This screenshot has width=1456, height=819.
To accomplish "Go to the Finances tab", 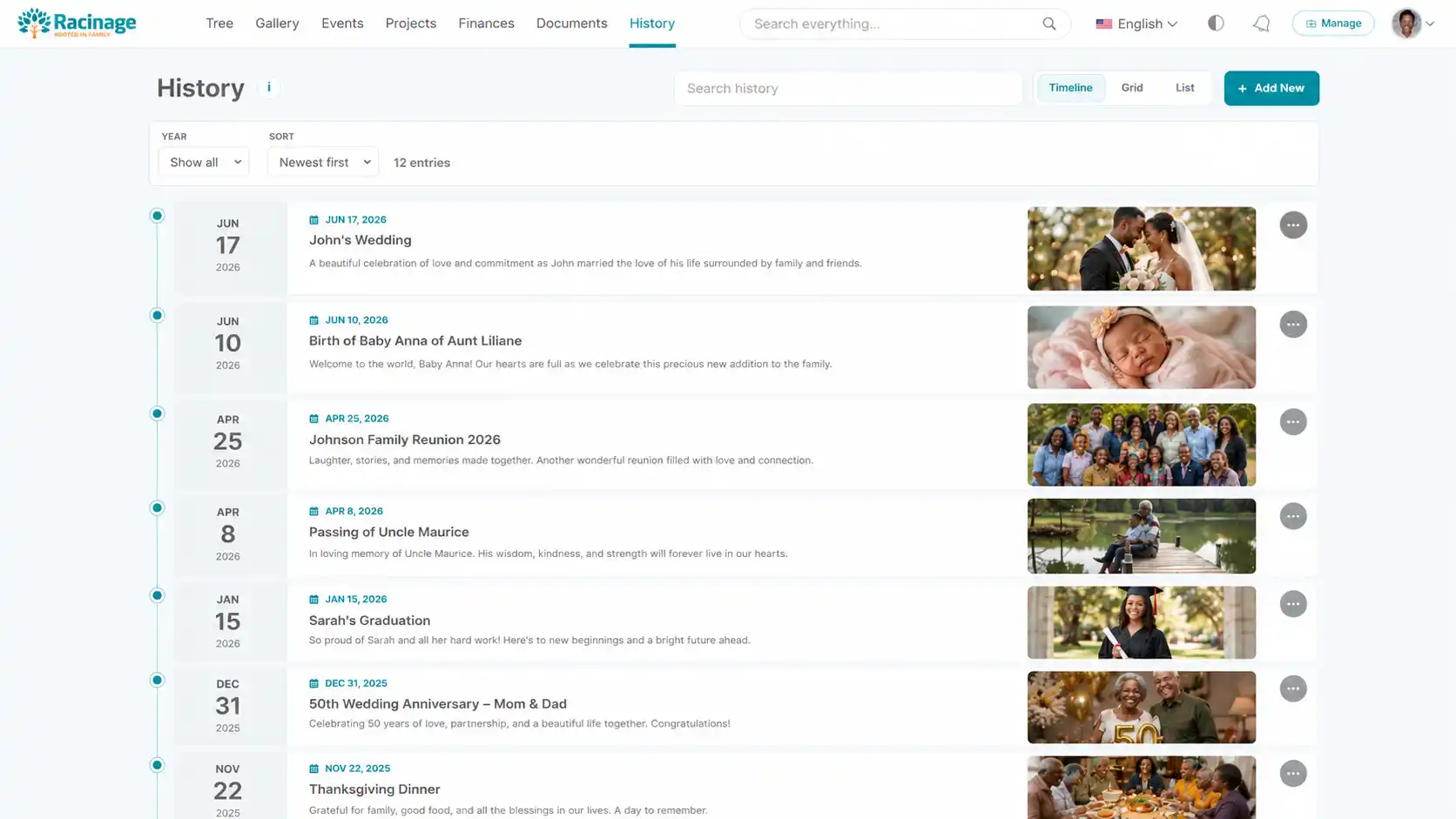I will tap(486, 23).
